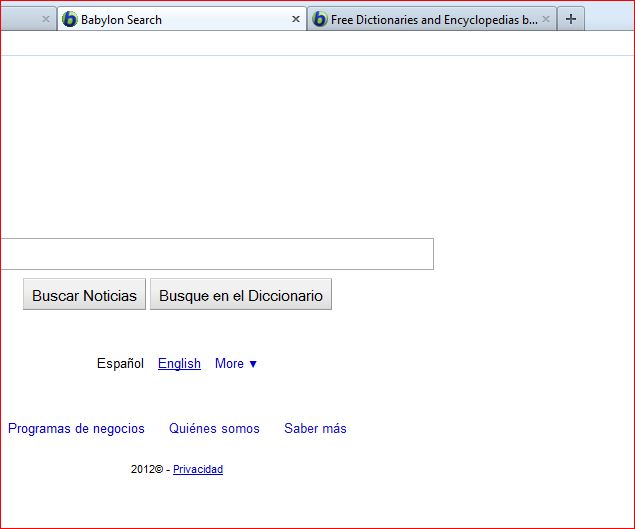Open the Free Dictionaries and Encyclopedias tab
Screen dimensions: 635x529
coord(431,19)
